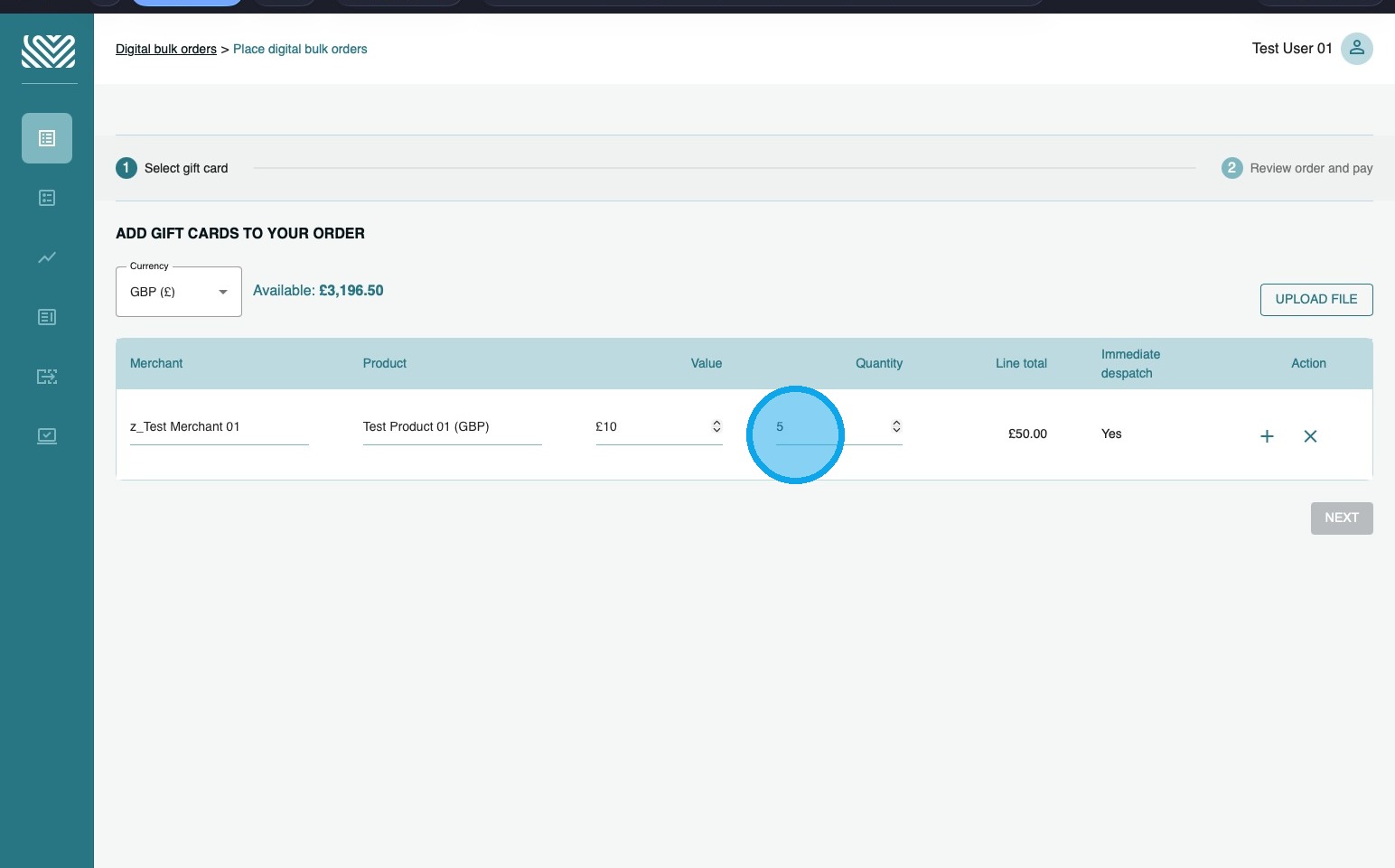Open the dashed box arrow sidebar icon
The image size is (1395, 868).
(x=47, y=377)
